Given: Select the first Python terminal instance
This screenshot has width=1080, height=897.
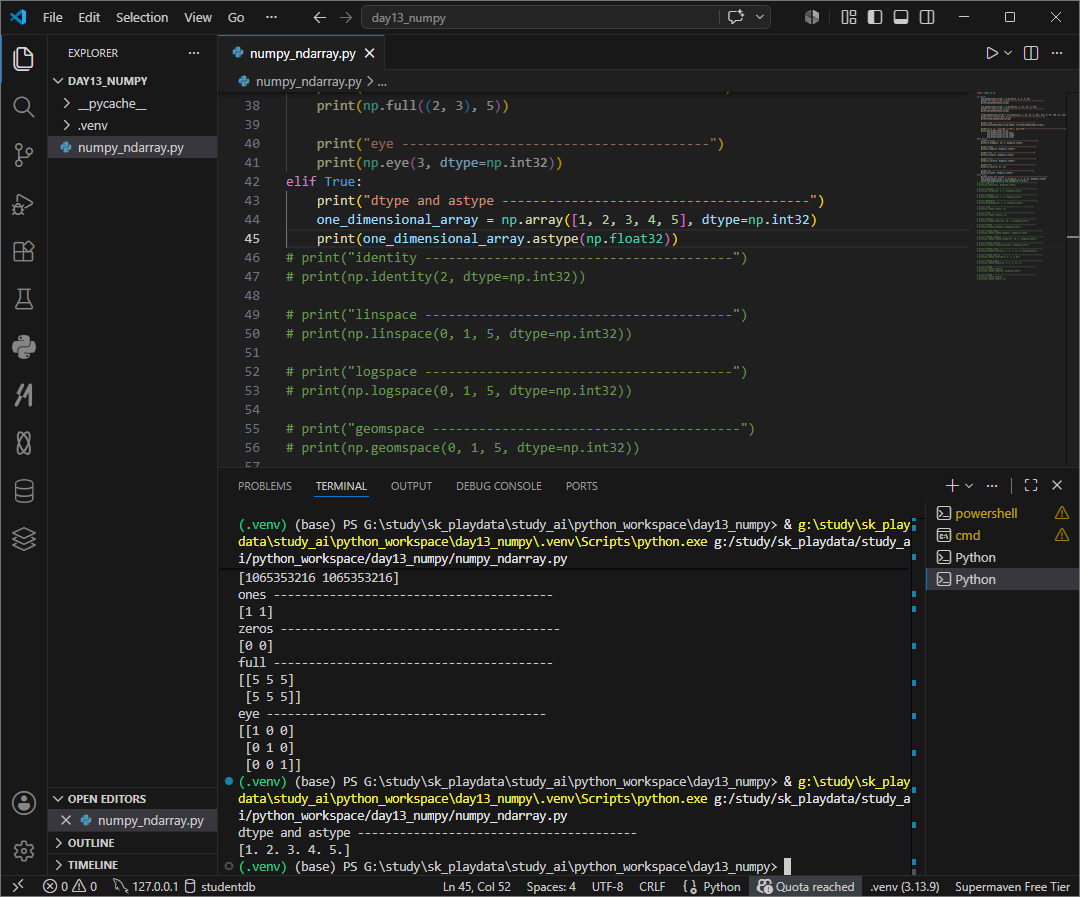Looking at the screenshot, I should pyautogui.click(x=1002, y=557).
